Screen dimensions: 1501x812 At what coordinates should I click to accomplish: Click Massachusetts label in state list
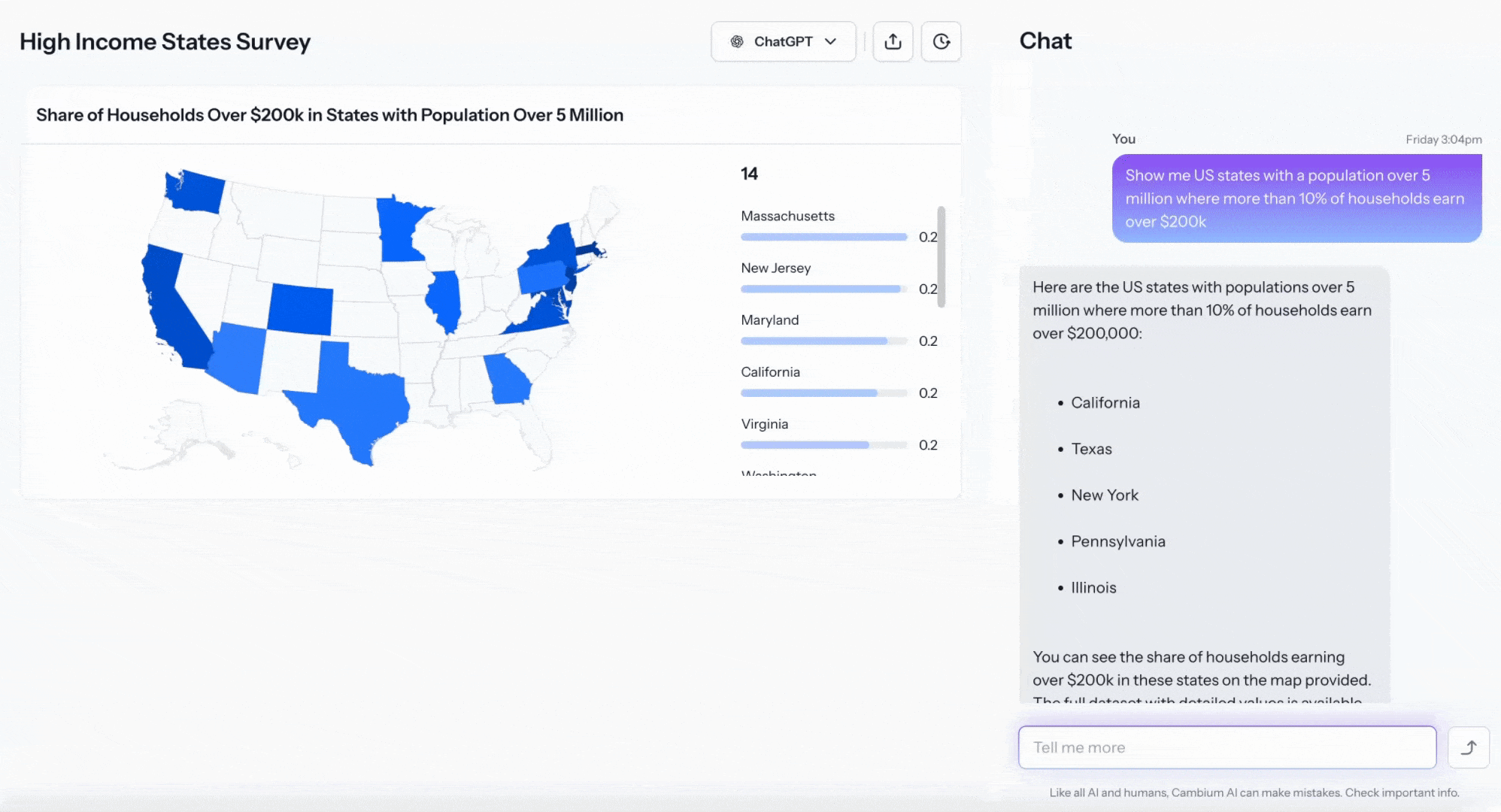[787, 216]
